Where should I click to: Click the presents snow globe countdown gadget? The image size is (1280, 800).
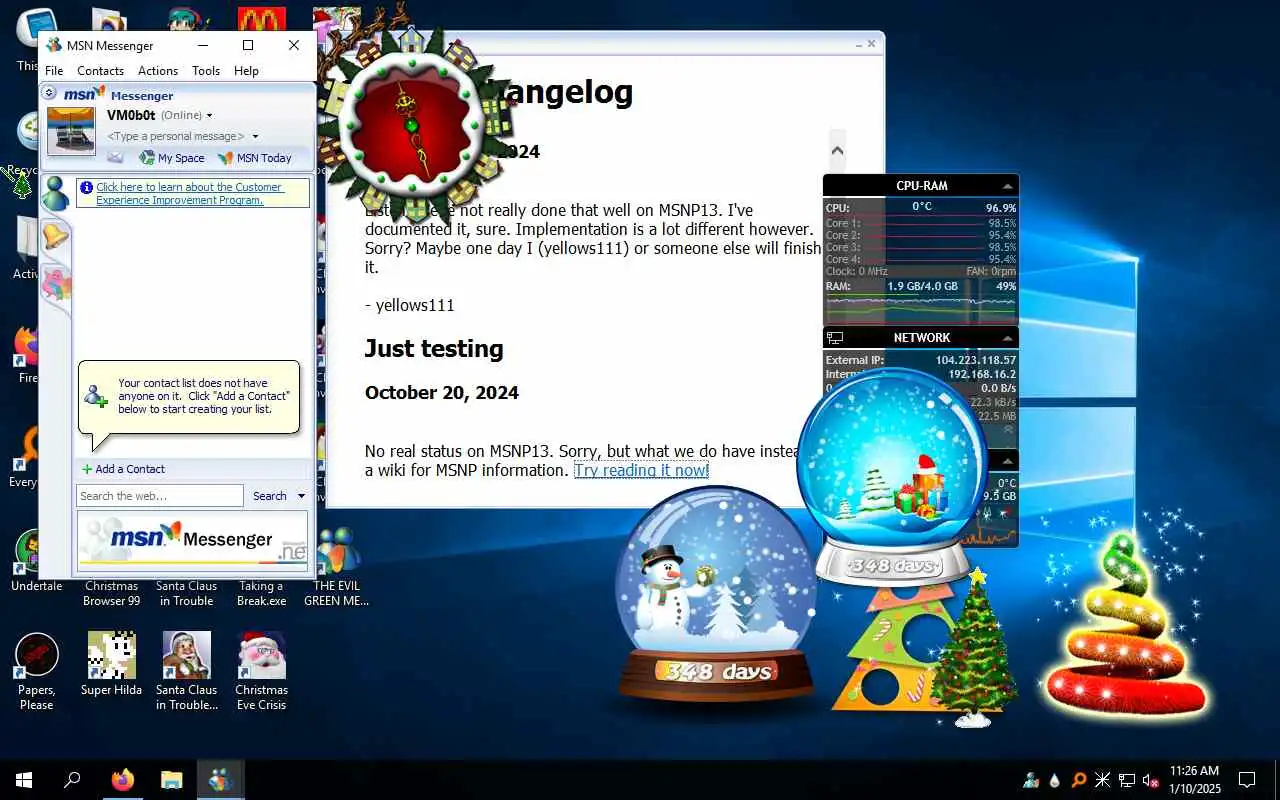893,476
